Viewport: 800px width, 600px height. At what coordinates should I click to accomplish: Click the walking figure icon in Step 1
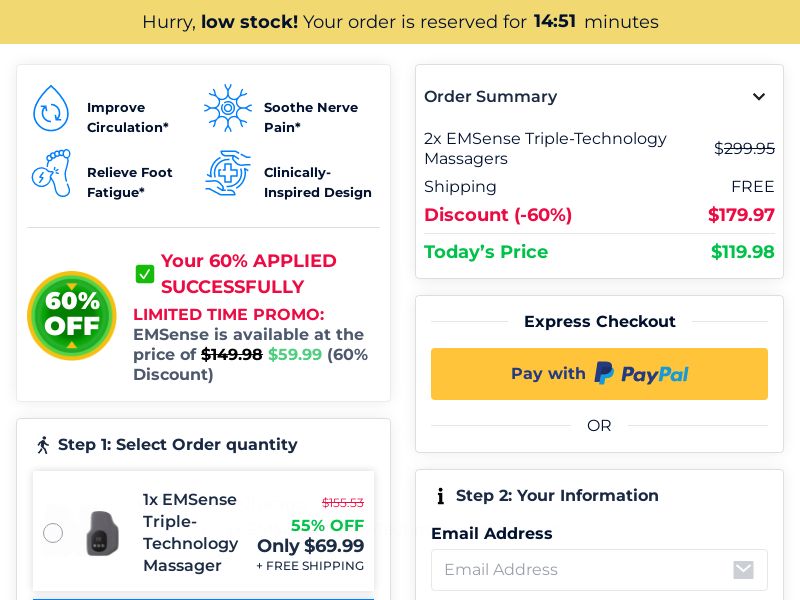pyautogui.click(x=42, y=444)
